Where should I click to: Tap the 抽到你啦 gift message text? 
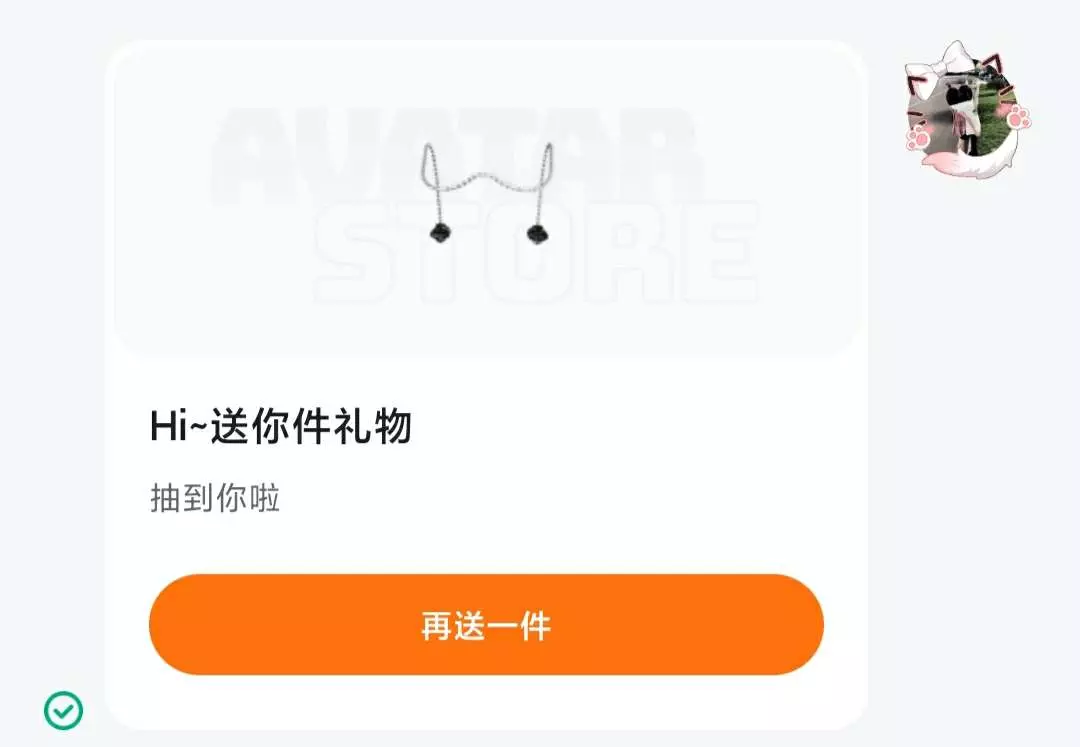[215, 498]
